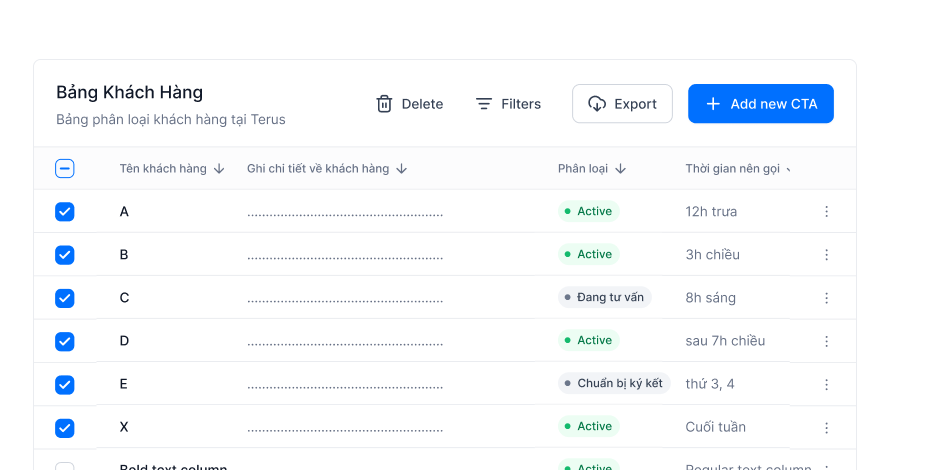This screenshot has height=470, width=927.
Task: Open the three-dot menu for row E
Action: [x=826, y=384]
